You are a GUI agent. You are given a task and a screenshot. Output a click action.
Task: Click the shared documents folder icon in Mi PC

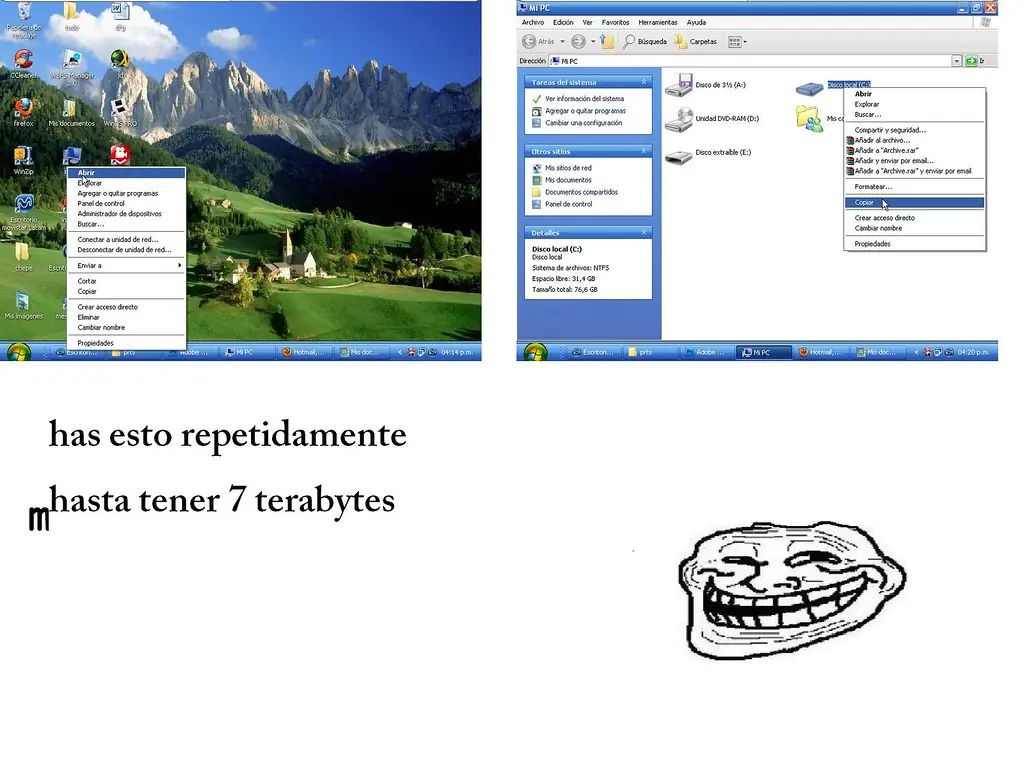point(809,120)
